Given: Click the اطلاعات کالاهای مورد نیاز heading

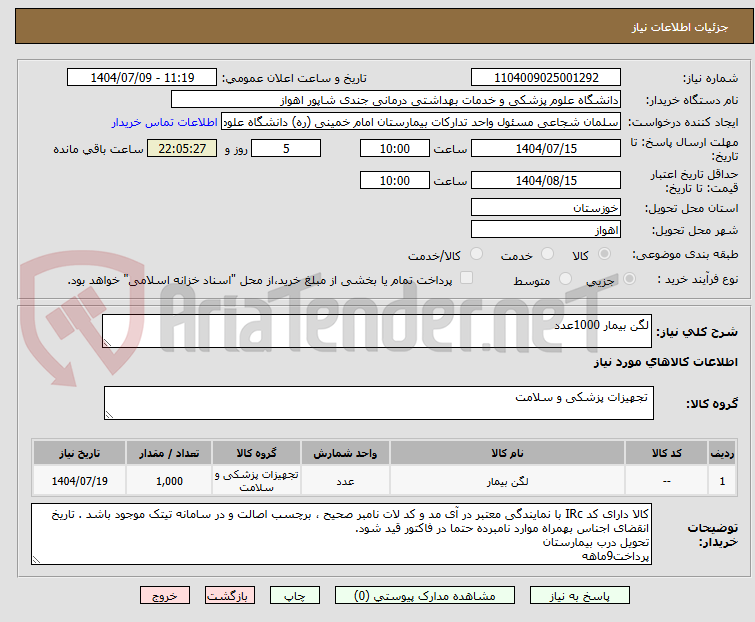Looking at the screenshot, I should (665, 362).
